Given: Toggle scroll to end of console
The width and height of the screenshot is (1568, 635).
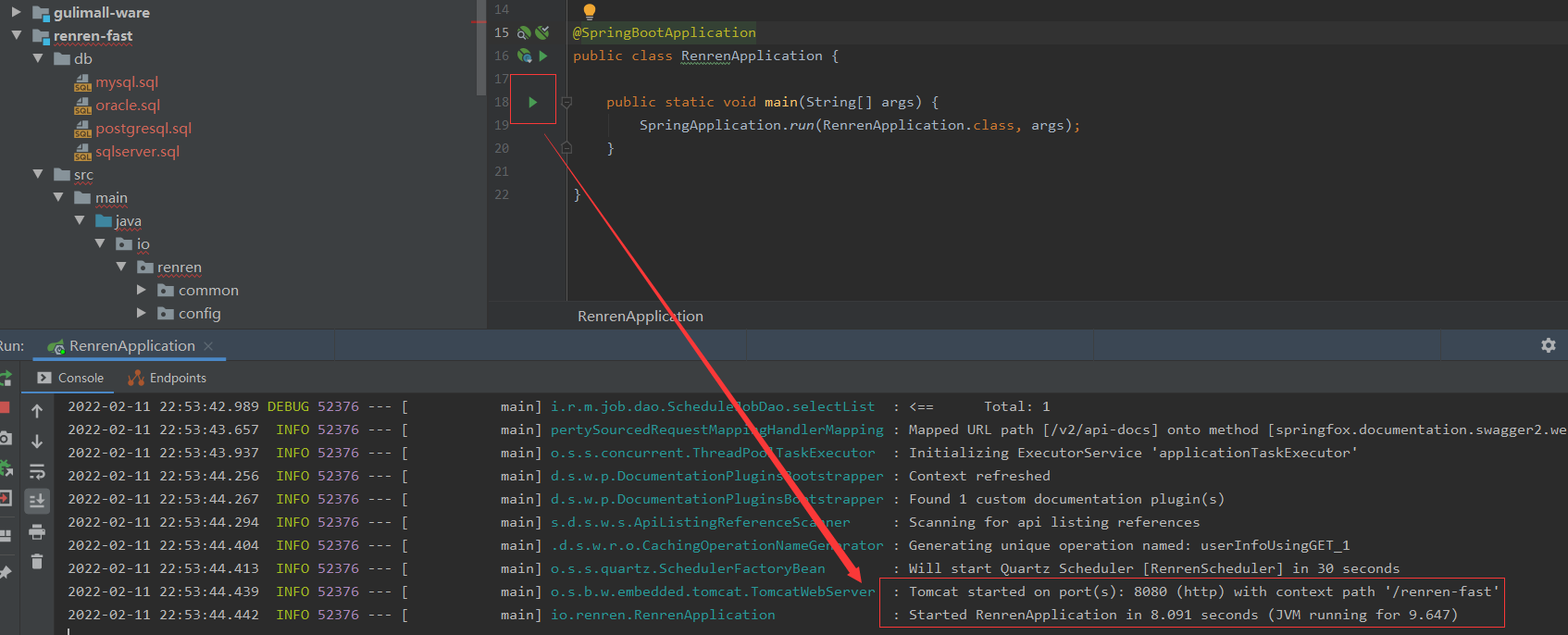Looking at the screenshot, I should [x=37, y=501].
